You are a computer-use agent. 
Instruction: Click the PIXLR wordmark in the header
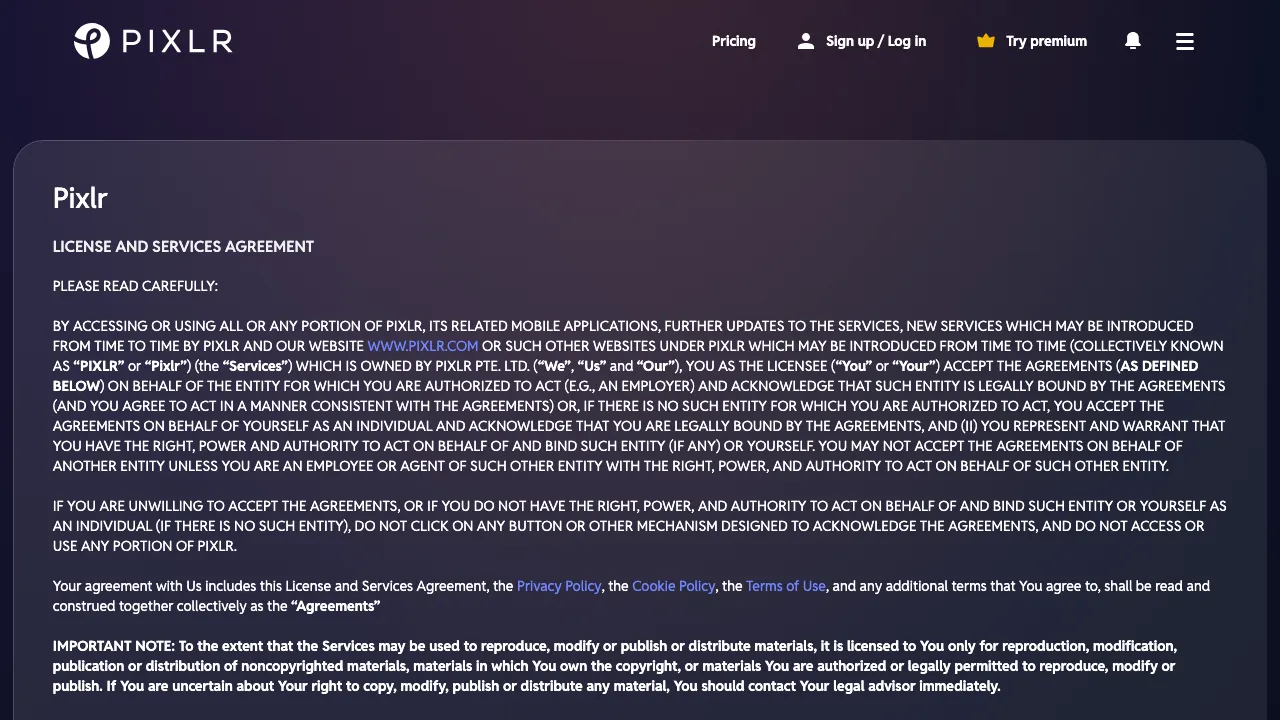click(x=177, y=41)
